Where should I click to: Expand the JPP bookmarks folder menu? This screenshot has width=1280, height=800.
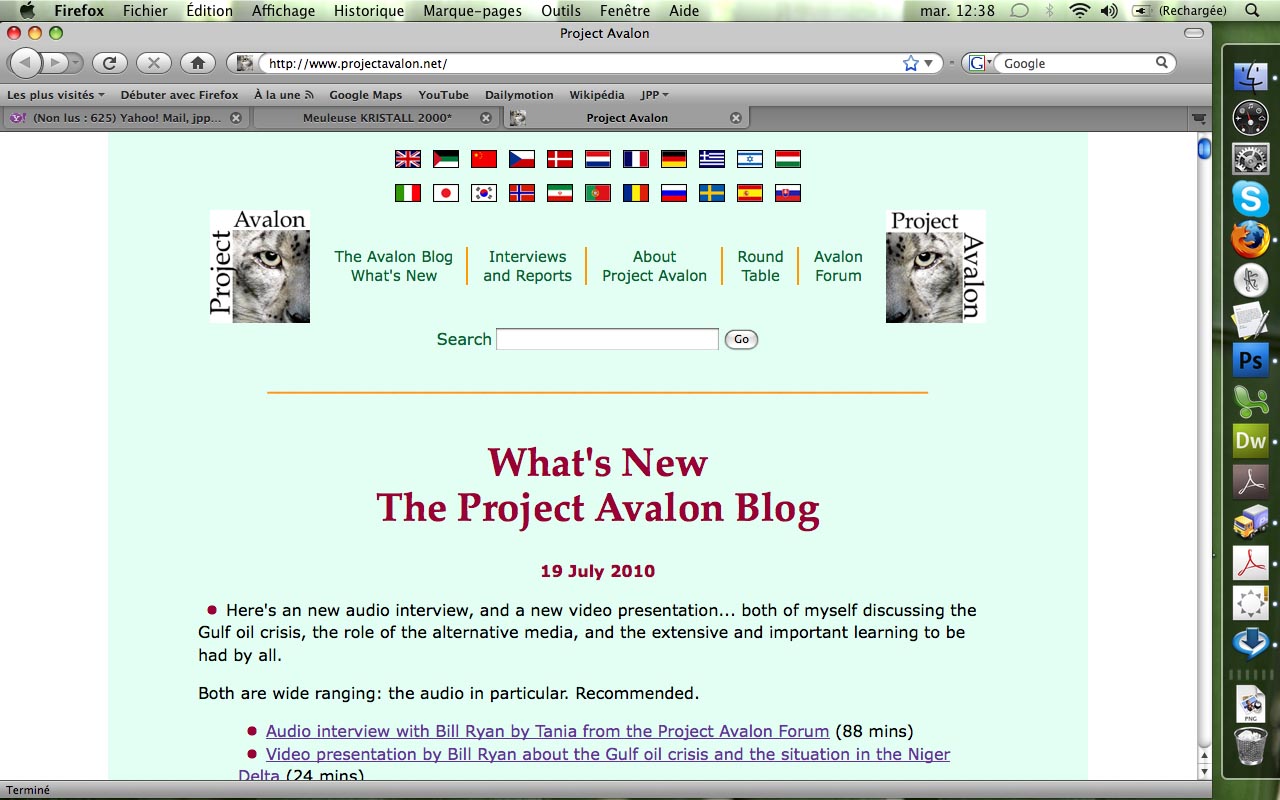pos(653,94)
